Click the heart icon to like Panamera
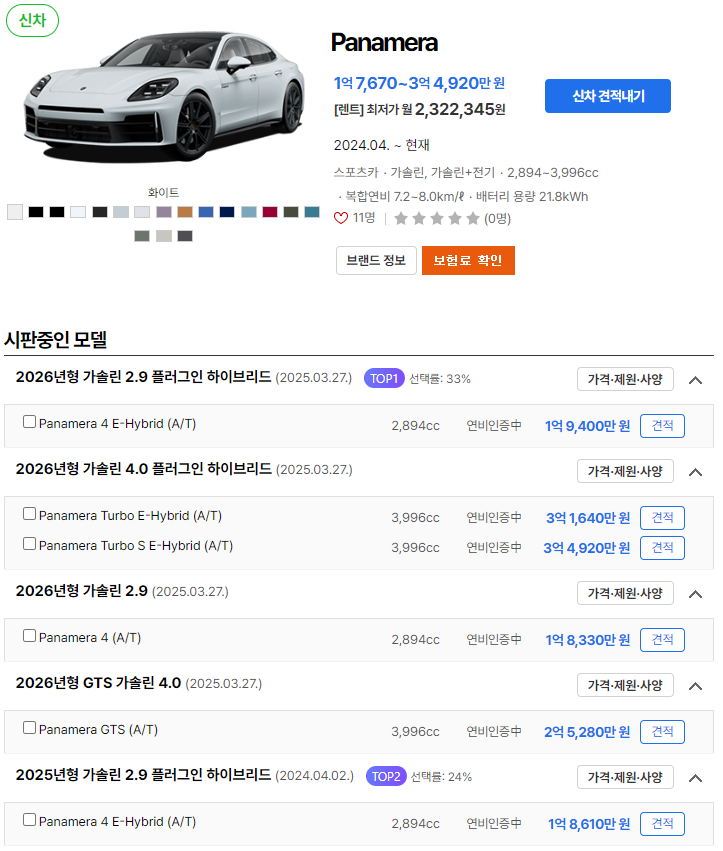This screenshot has height=851, width=723. 340,218
